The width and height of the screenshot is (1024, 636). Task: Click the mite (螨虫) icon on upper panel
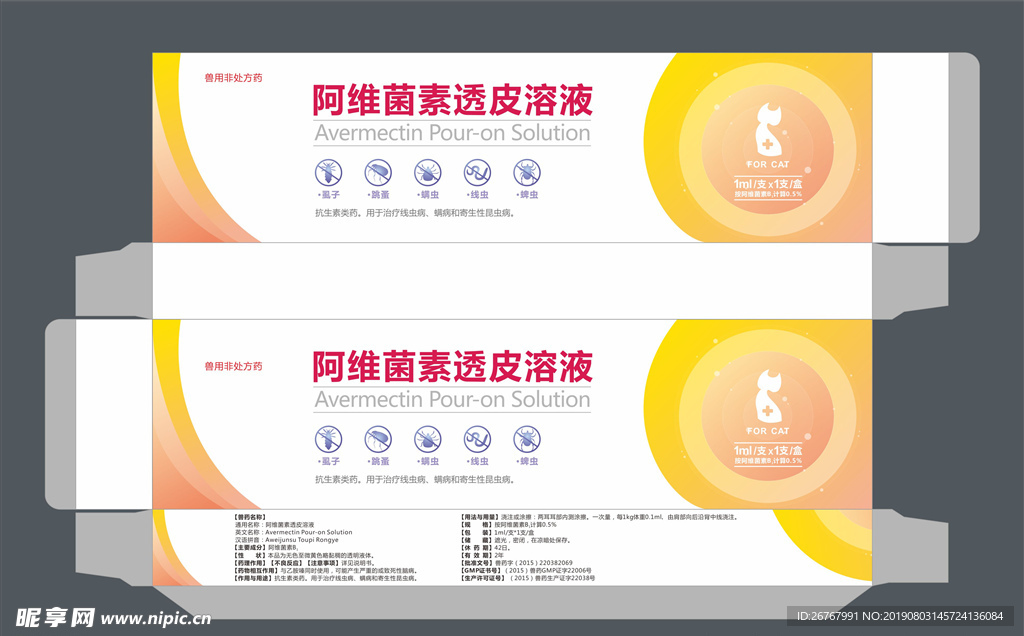coord(427,173)
